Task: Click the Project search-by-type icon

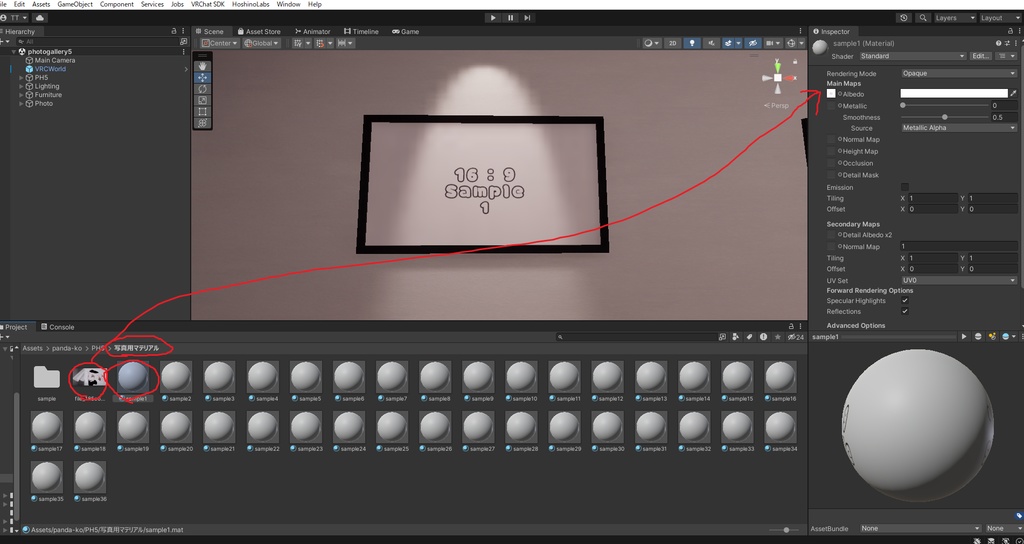Action: [x=736, y=337]
